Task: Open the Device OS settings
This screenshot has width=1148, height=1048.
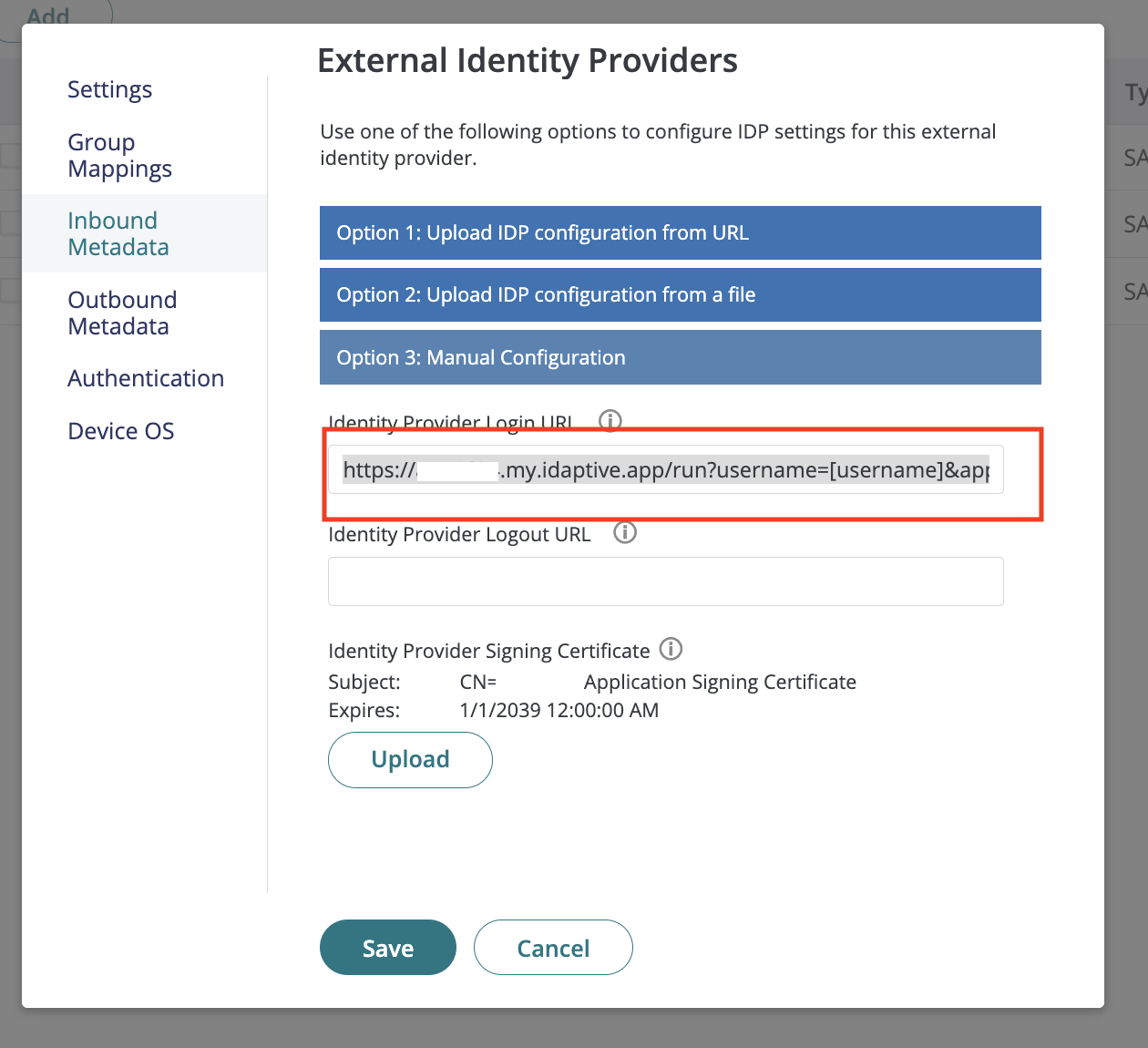Action: click(x=120, y=430)
